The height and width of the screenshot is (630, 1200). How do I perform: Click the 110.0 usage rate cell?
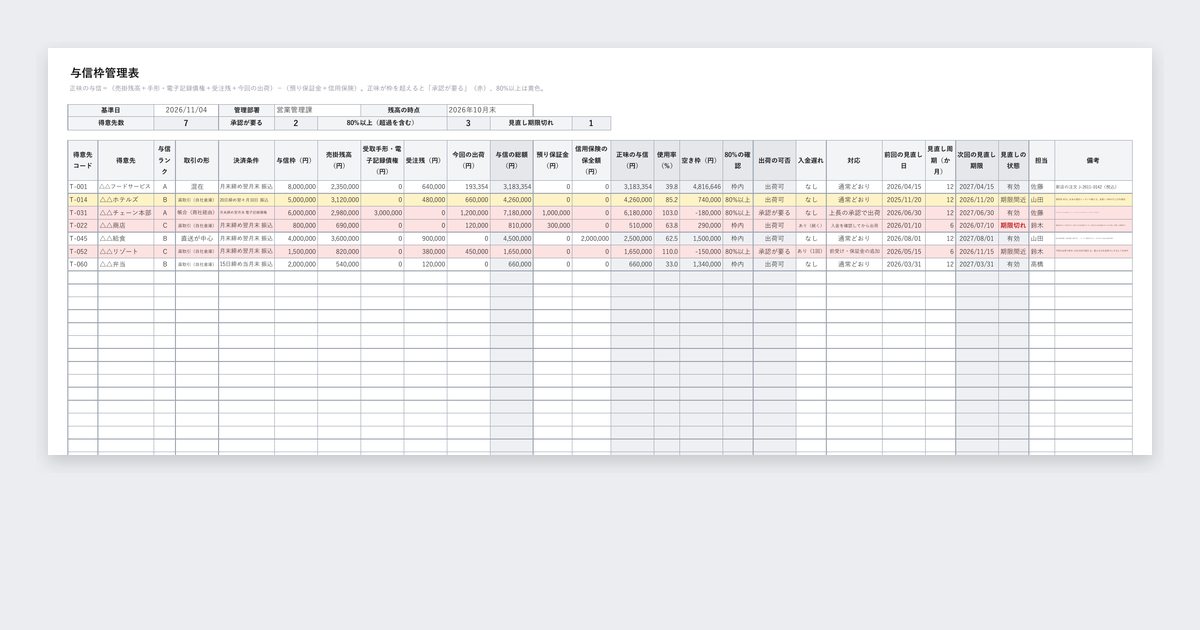coord(667,252)
